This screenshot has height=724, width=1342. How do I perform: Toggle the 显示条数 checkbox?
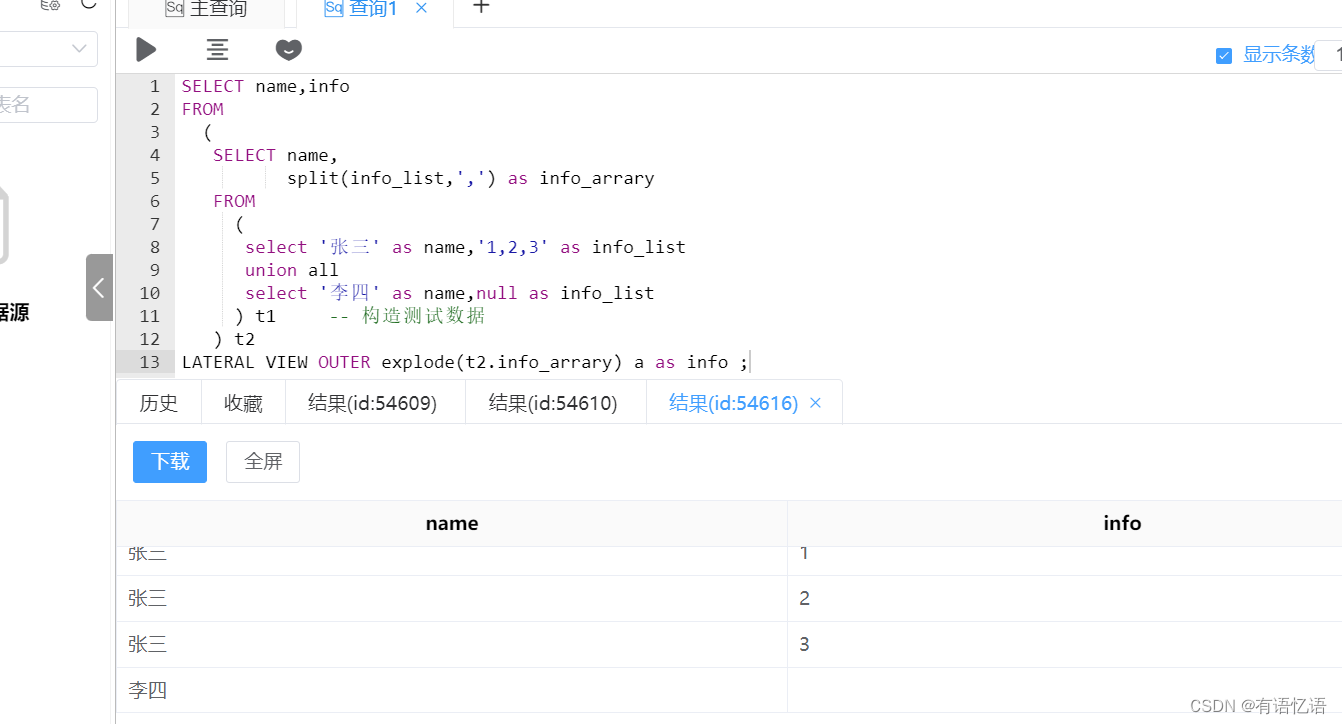point(1224,56)
